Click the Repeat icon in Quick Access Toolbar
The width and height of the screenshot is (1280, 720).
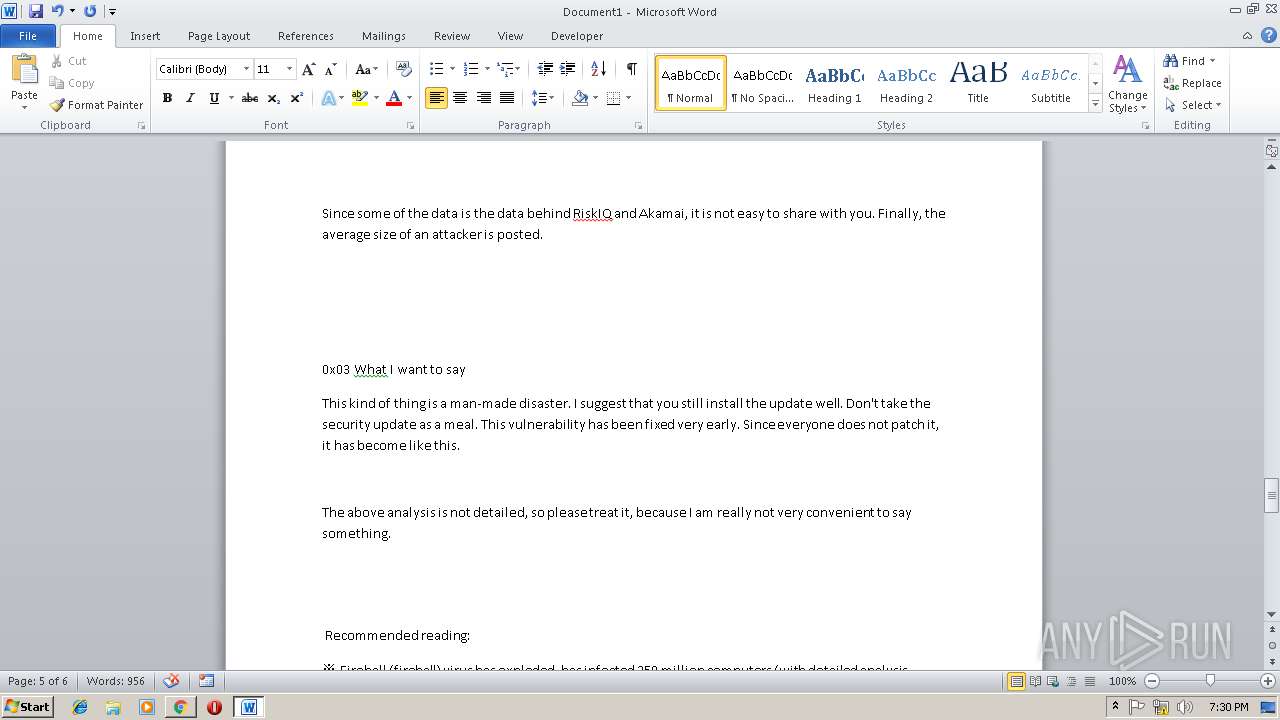point(90,11)
